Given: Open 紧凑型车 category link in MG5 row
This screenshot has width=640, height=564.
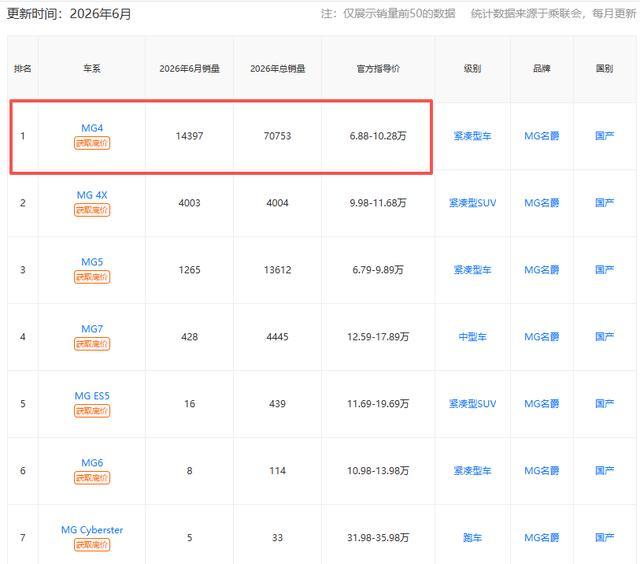Looking at the screenshot, I should click(472, 270).
